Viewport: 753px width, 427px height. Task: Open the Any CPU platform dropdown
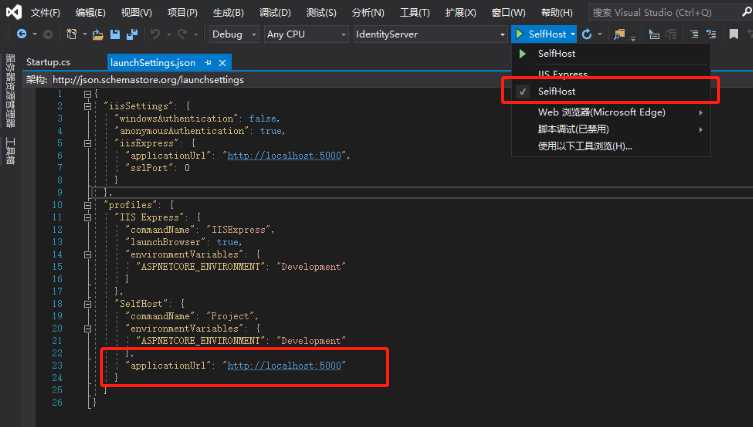pyautogui.click(x=306, y=35)
